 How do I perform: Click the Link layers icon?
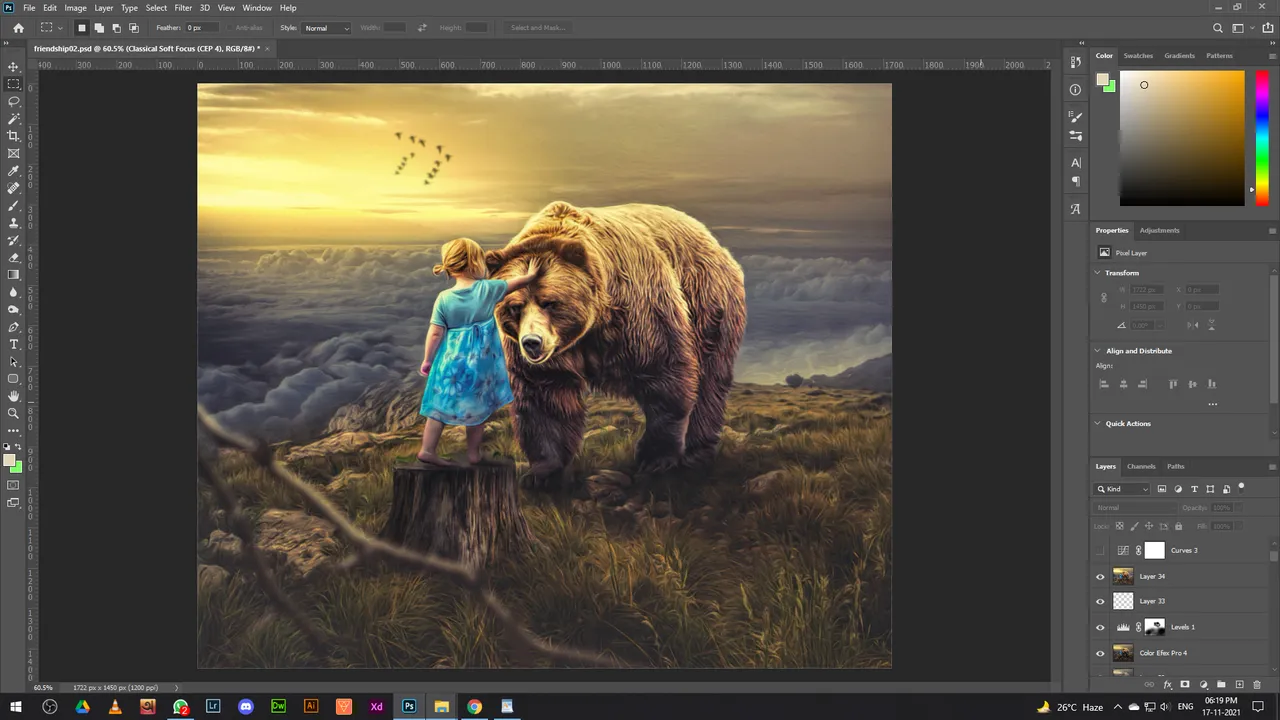pyautogui.click(x=1149, y=685)
